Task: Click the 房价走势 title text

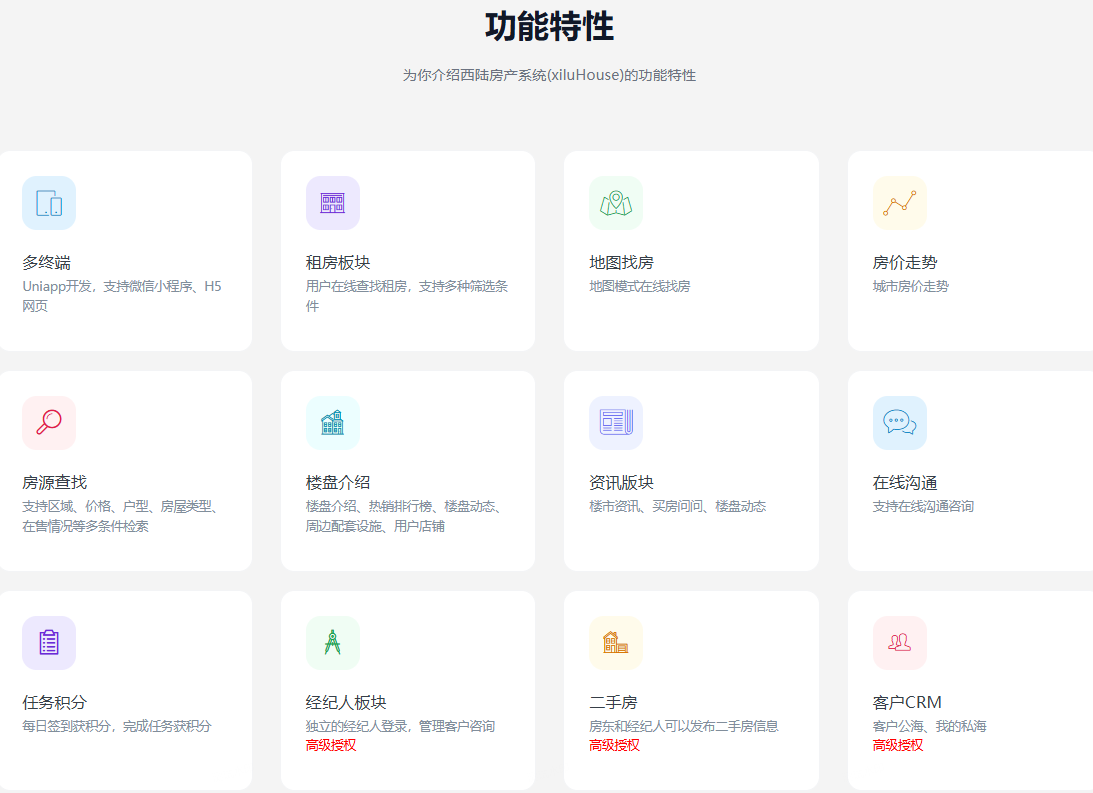Action: pyautogui.click(x=905, y=263)
